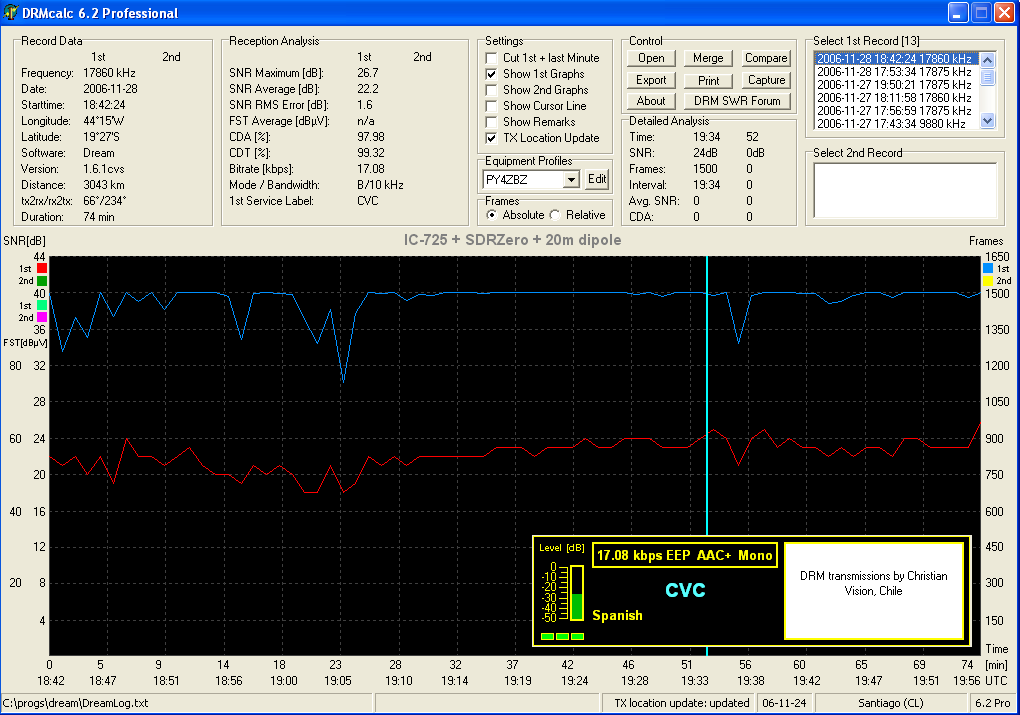
Task: Click the blue 1st Frames legend swatch
Action: (988, 269)
